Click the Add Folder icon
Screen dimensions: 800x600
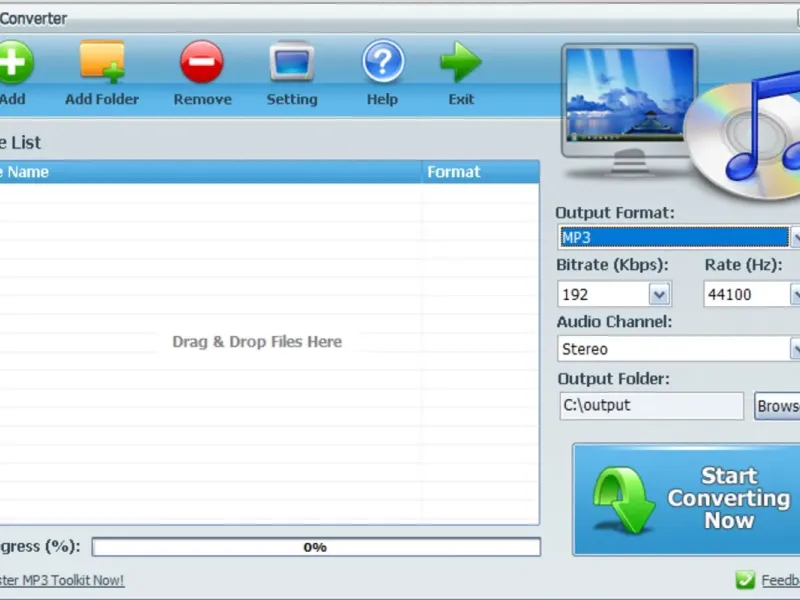(x=102, y=62)
